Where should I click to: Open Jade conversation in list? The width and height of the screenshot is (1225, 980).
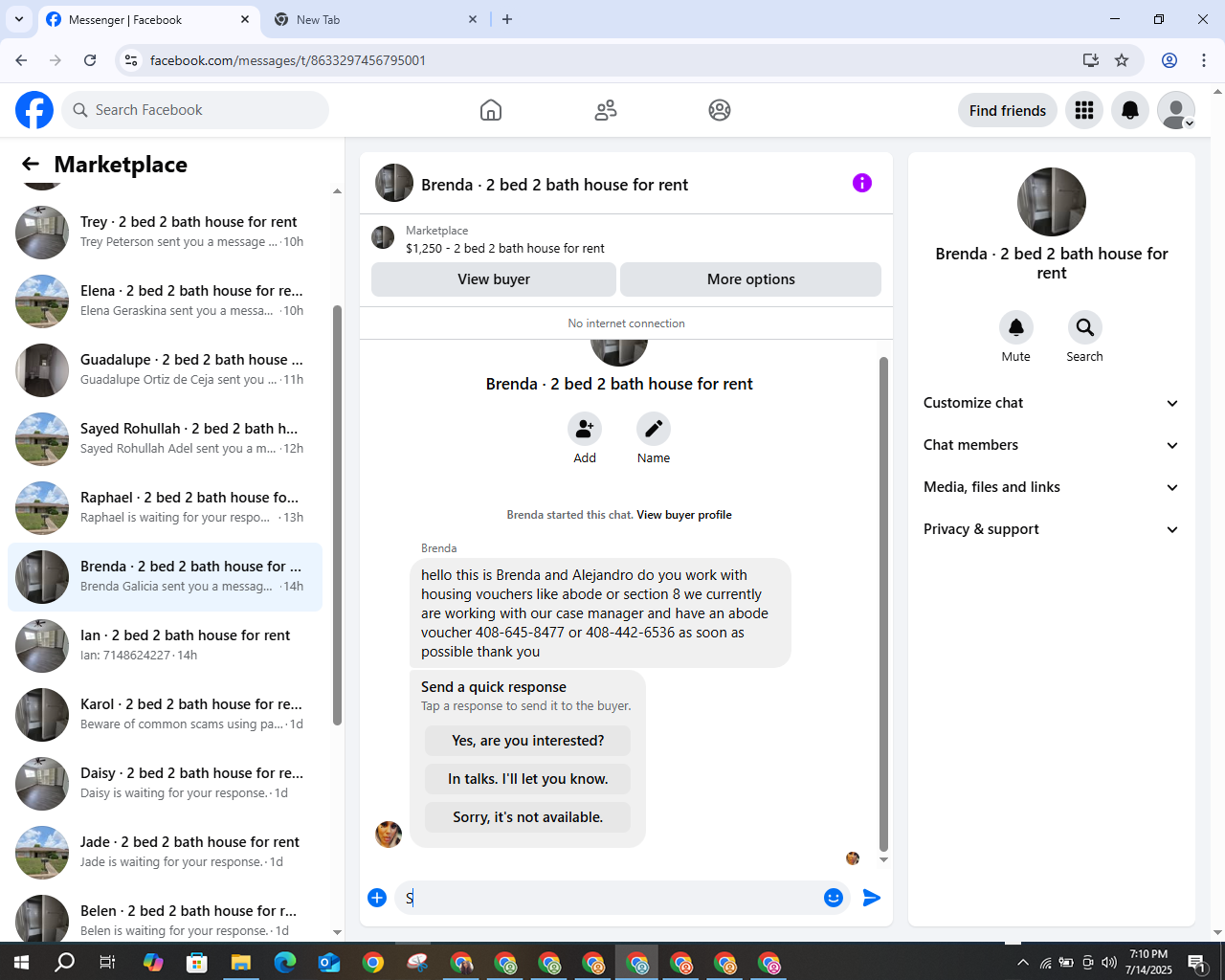(x=165, y=852)
